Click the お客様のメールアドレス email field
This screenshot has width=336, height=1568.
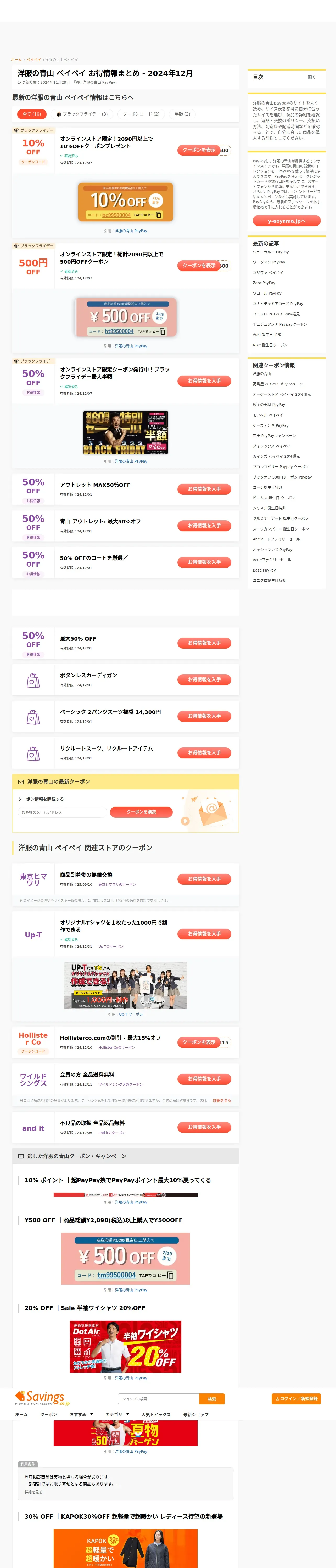[62, 812]
